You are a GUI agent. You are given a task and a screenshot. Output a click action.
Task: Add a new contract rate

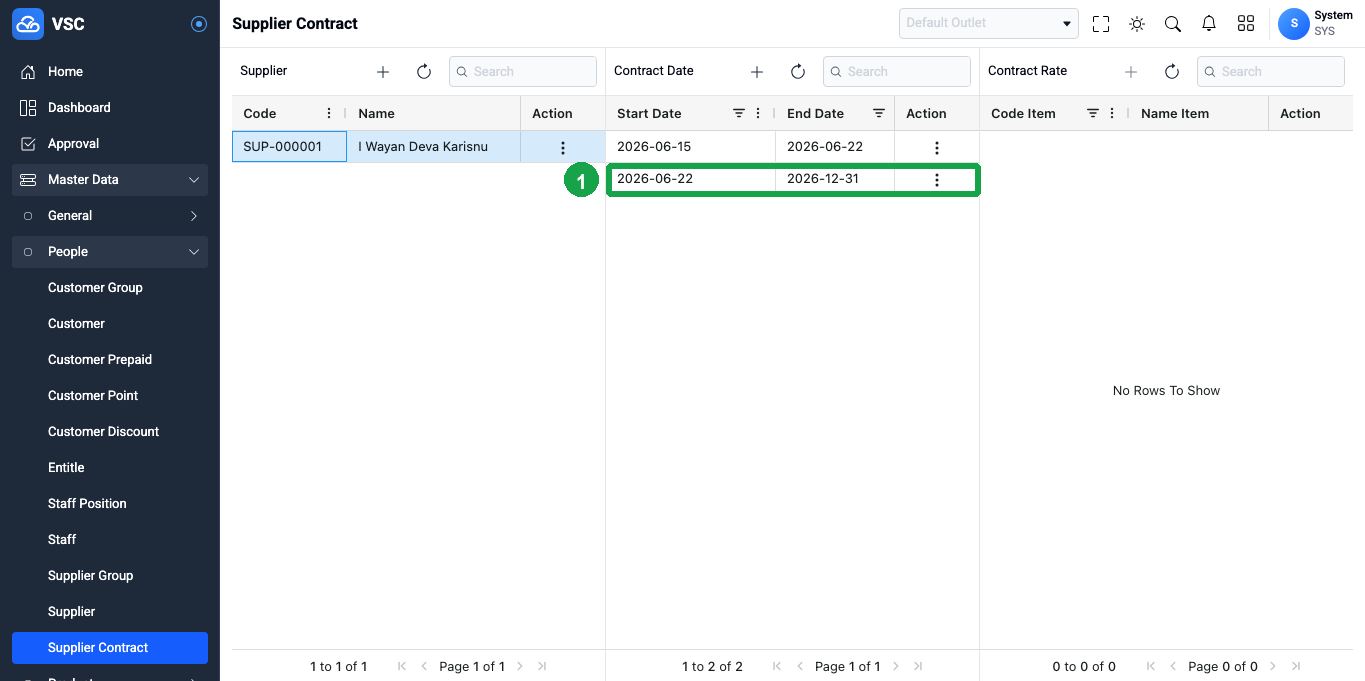coord(1131,72)
